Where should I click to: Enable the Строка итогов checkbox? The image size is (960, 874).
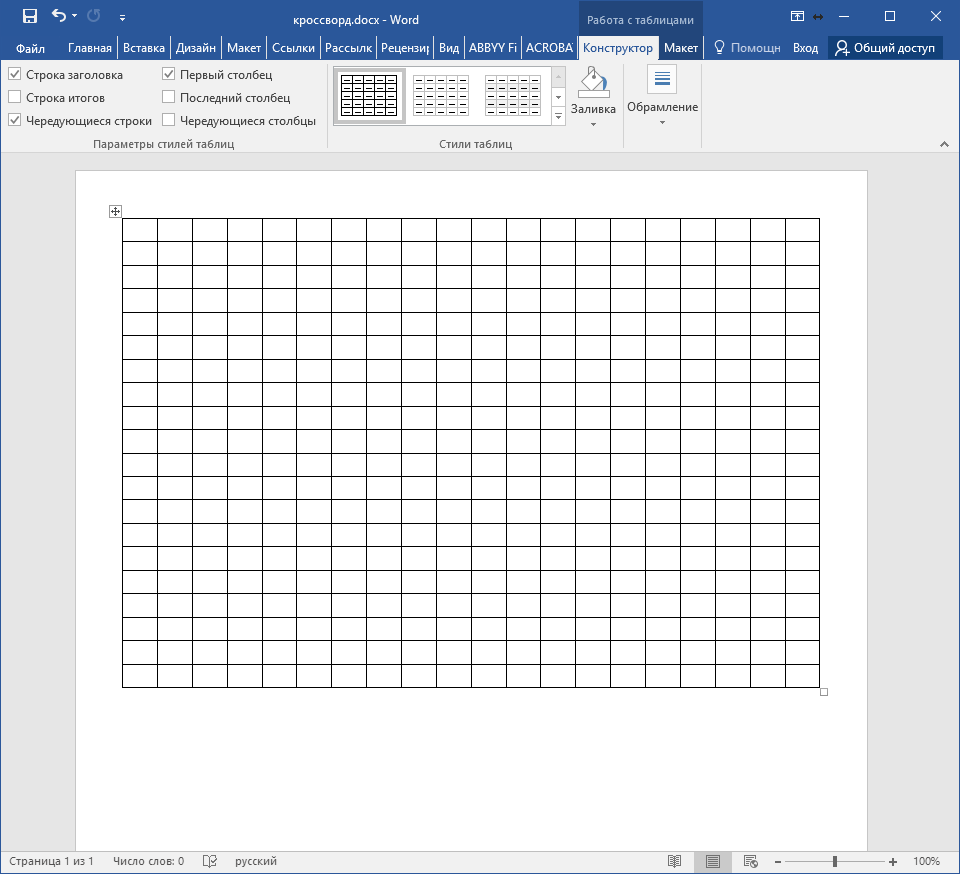[x=15, y=97]
